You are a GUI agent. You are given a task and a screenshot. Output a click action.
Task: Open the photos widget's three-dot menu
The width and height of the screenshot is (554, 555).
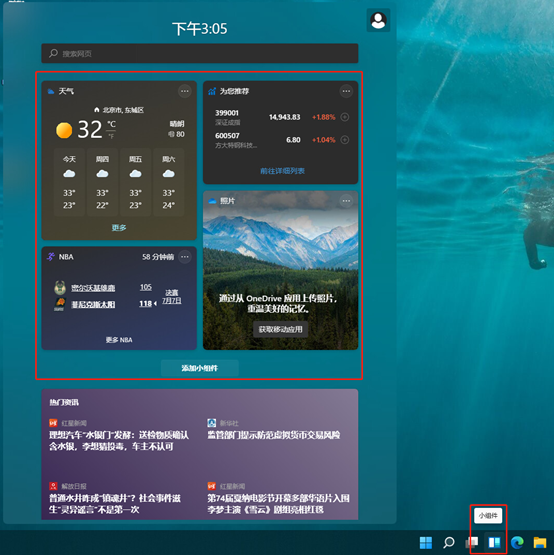tap(346, 201)
